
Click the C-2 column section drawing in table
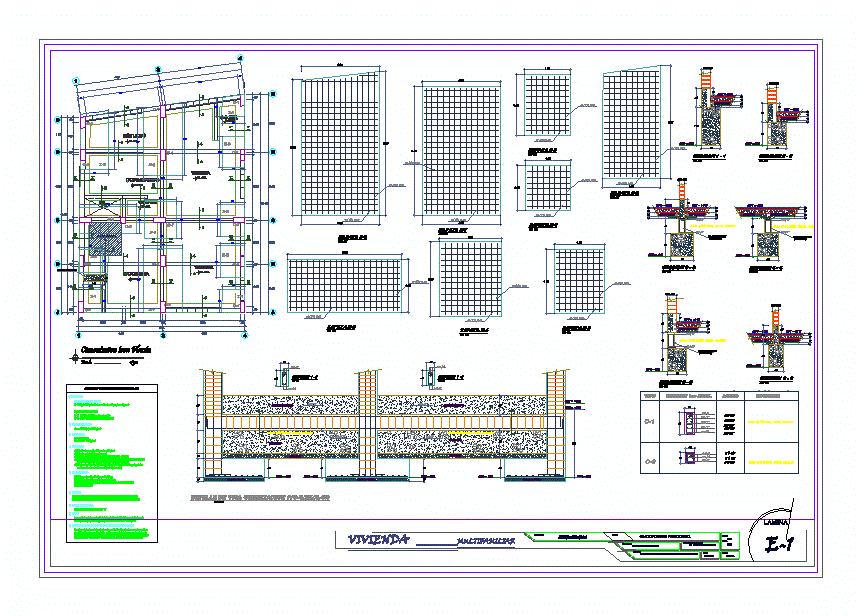(x=689, y=457)
